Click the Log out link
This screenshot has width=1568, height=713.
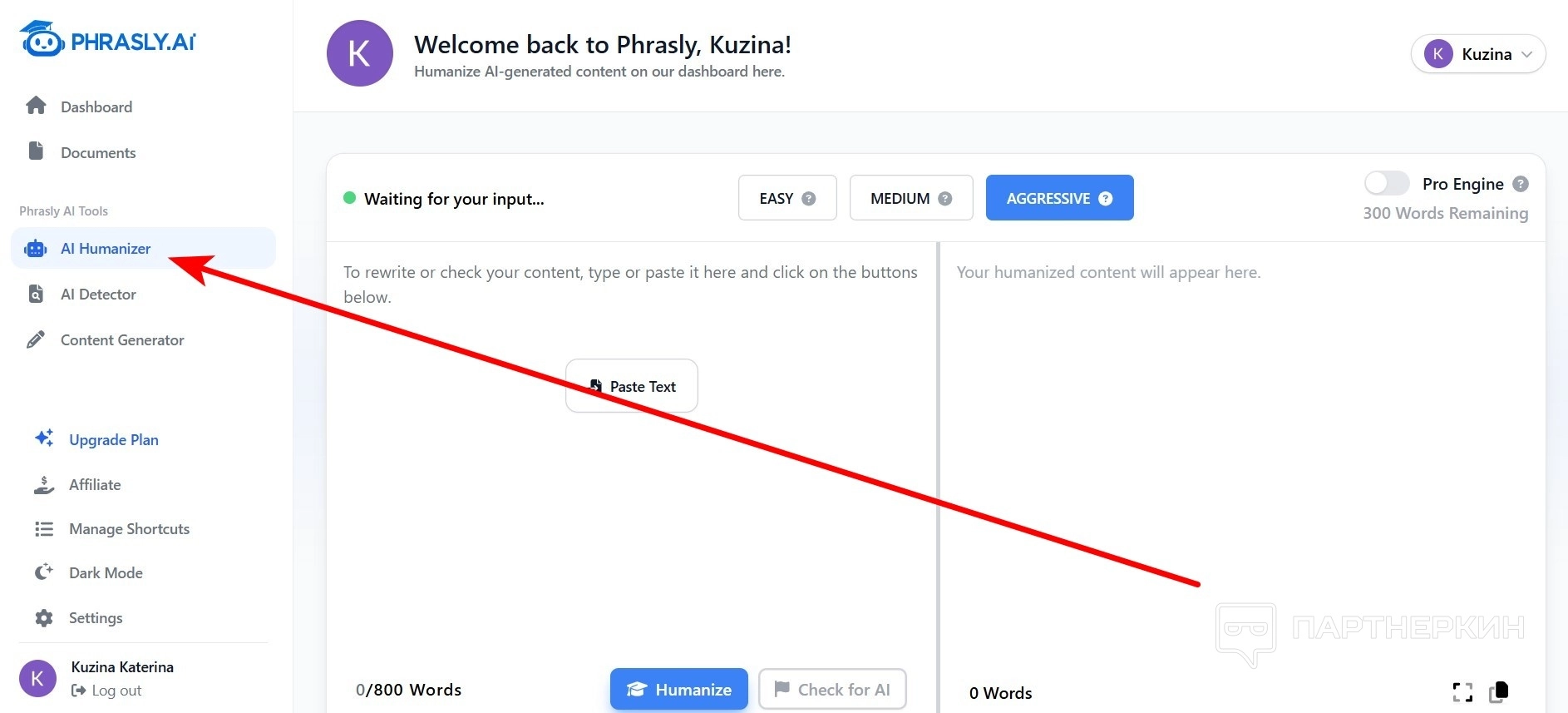pyautogui.click(x=116, y=691)
